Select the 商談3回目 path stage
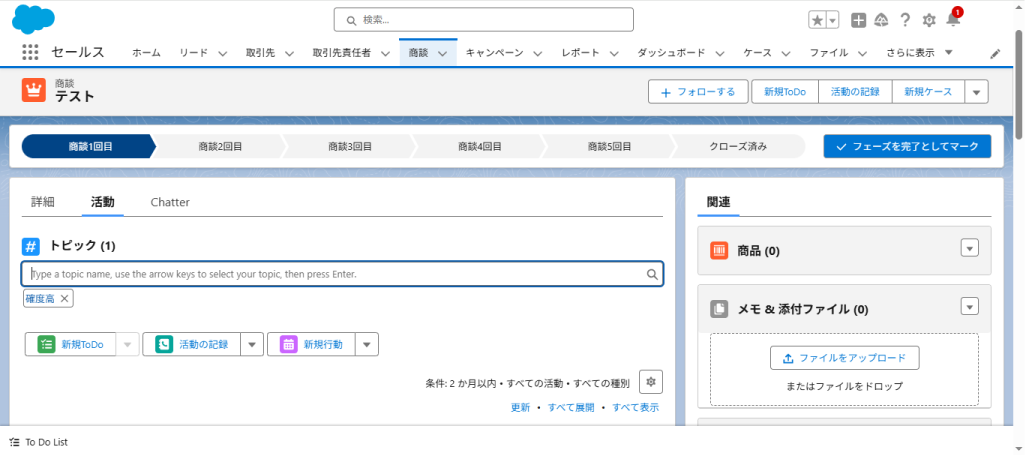The image size is (1025, 455). click(350, 147)
